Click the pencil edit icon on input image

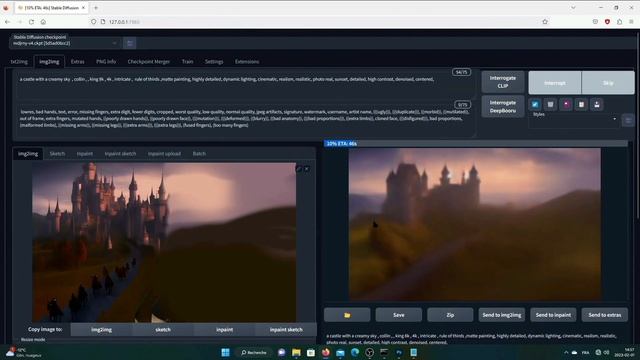[x=299, y=169]
